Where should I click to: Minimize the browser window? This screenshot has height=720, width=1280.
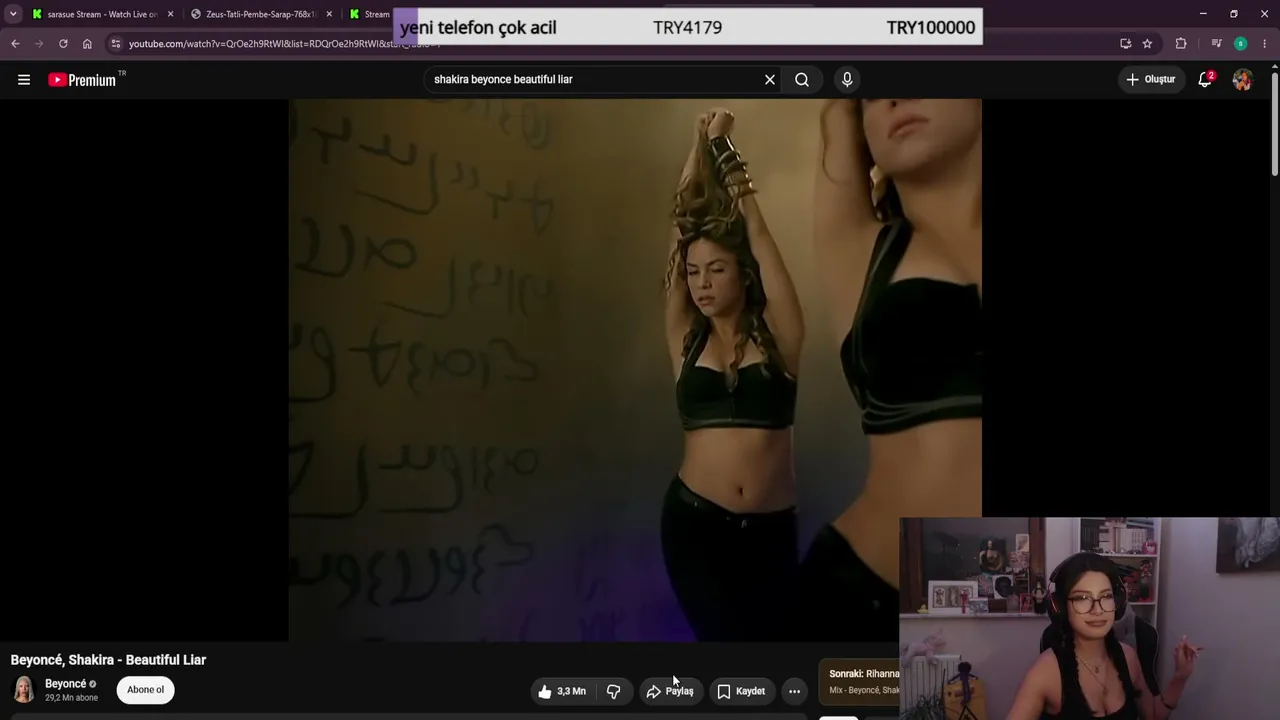click(x=1203, y=14)
